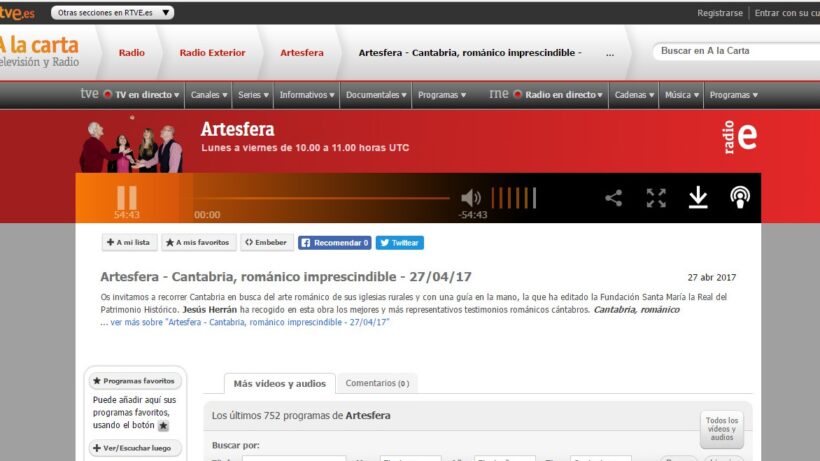Go to Artesfera breadcrumb
Image resolution: width=820 pixels, height=461 pixels.
coord(302,53)
